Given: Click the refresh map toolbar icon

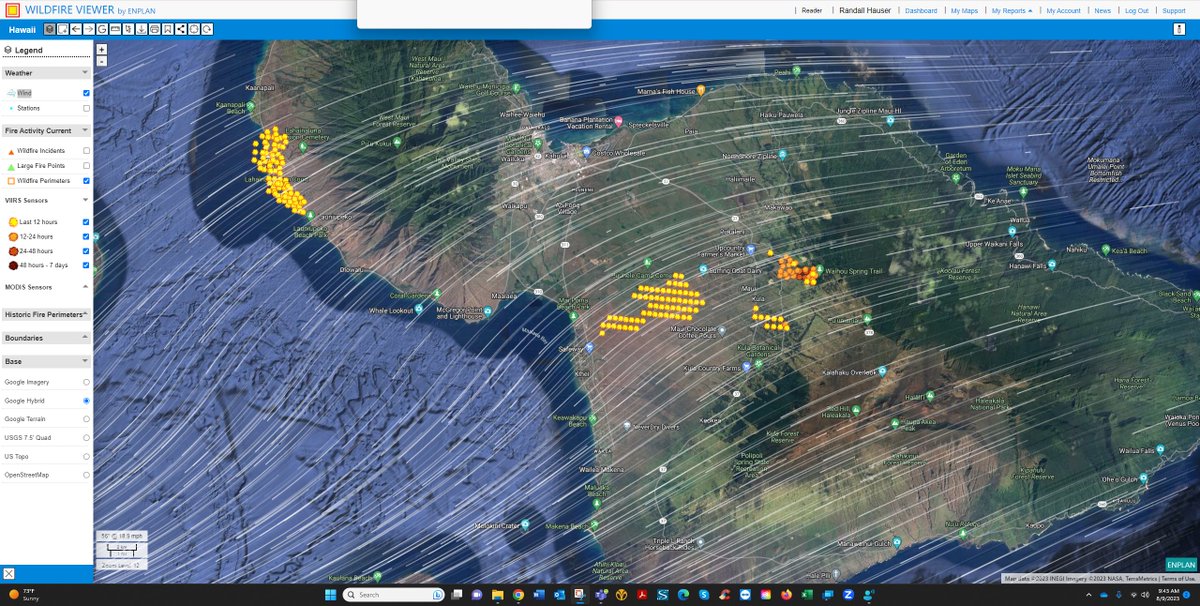Looking at the screenshot, I should coord(207,29).
